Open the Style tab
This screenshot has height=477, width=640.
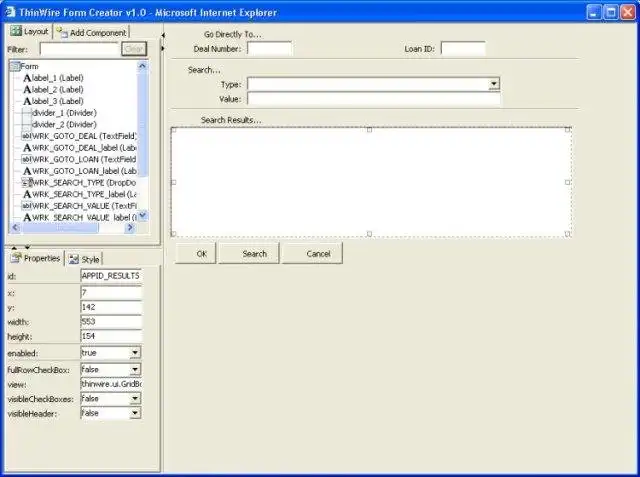click(x=84, y=259)
